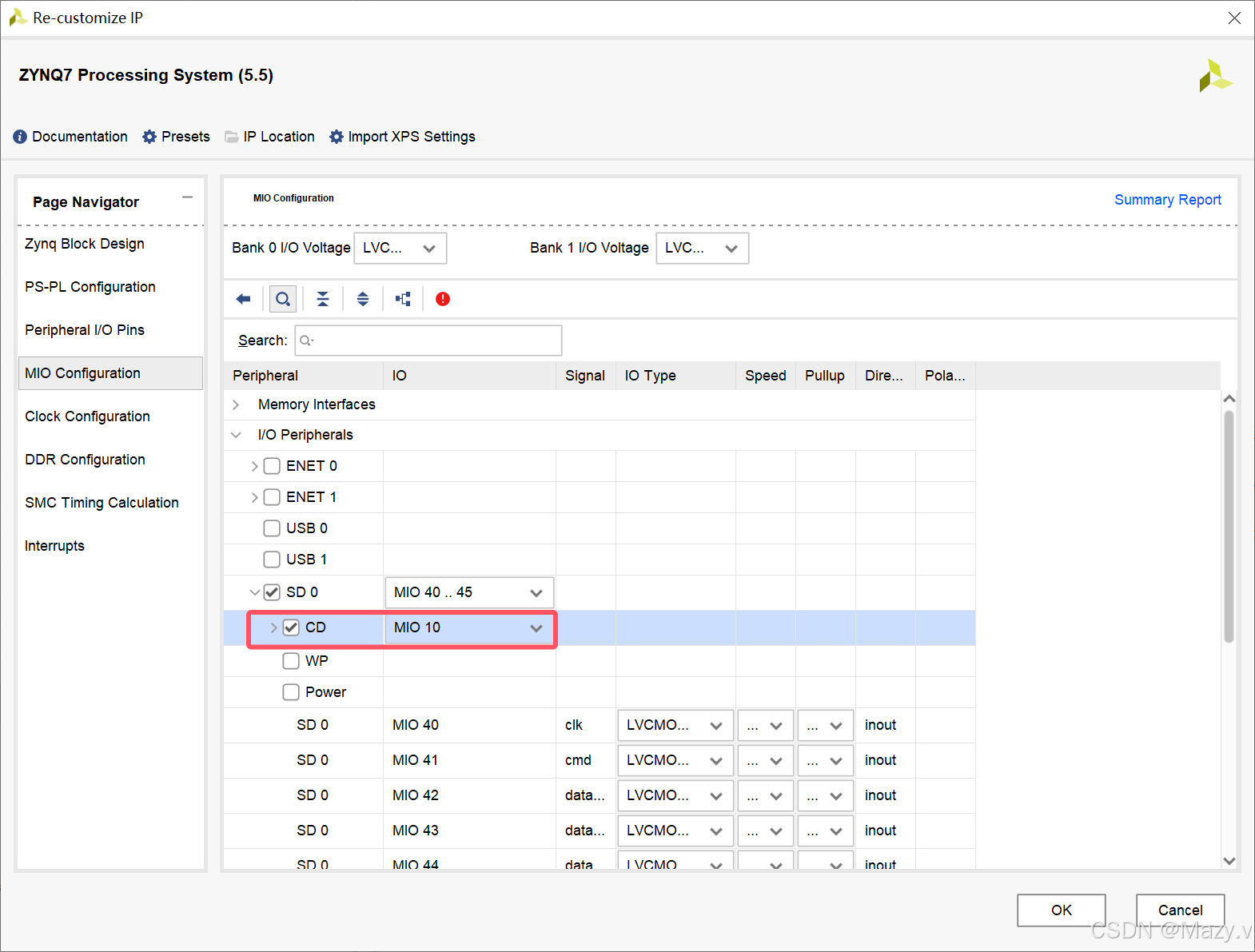The height and width of the screenshot is (952, 1255).
Task: Click the OK button
Action: coord(1062,910)
